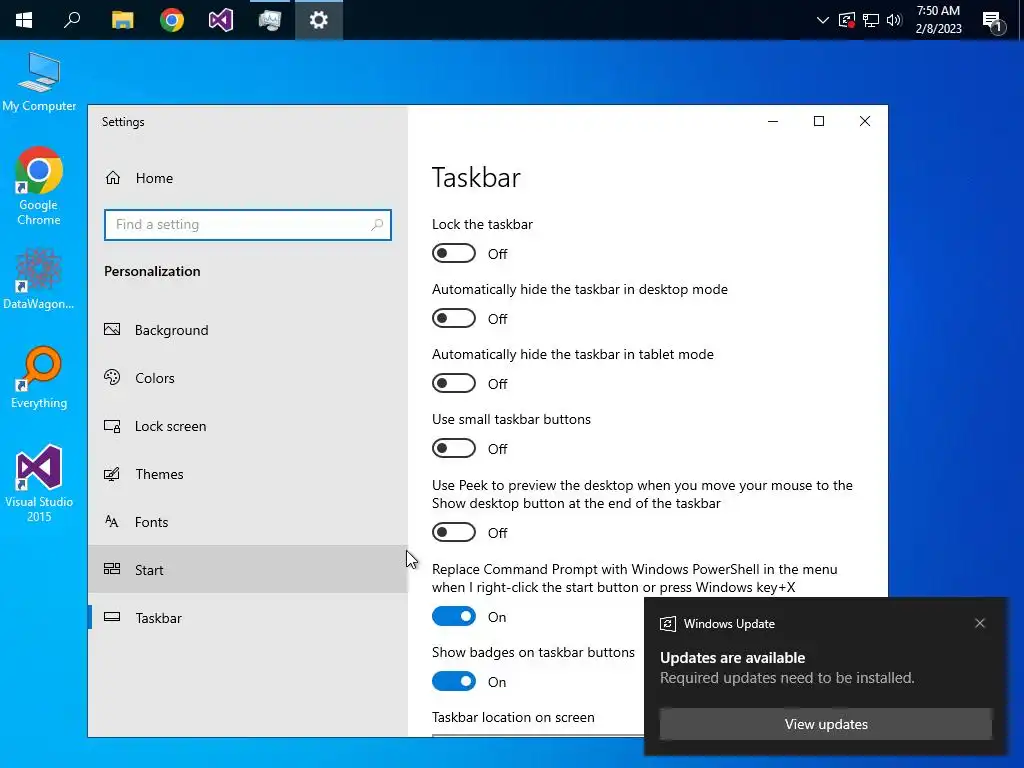The width and height of the screenshot is (1024, 768).
Task: Open Themes settings page
Action: click(248, 473)
